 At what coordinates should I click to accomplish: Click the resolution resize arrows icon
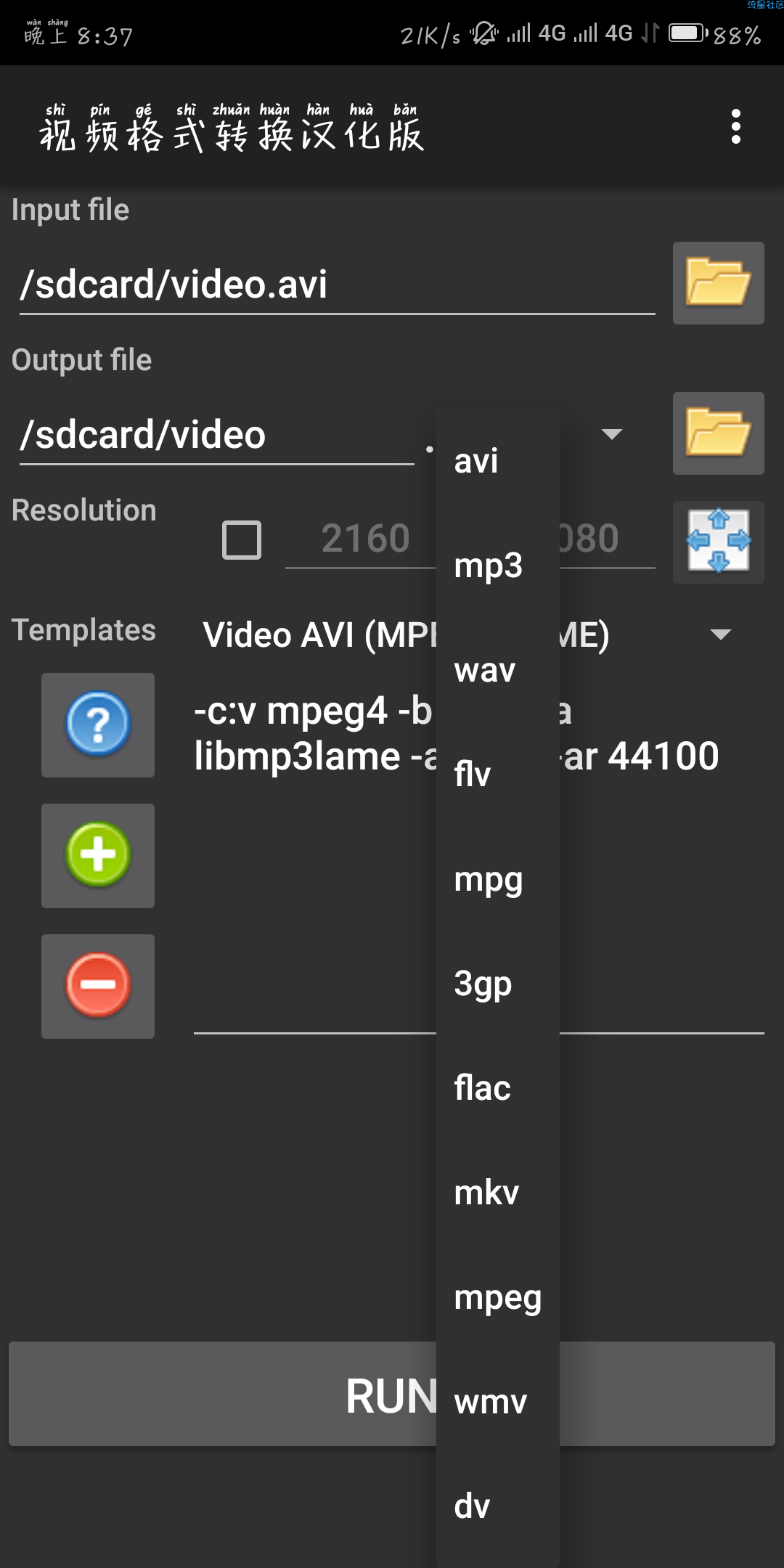point(718,541)
